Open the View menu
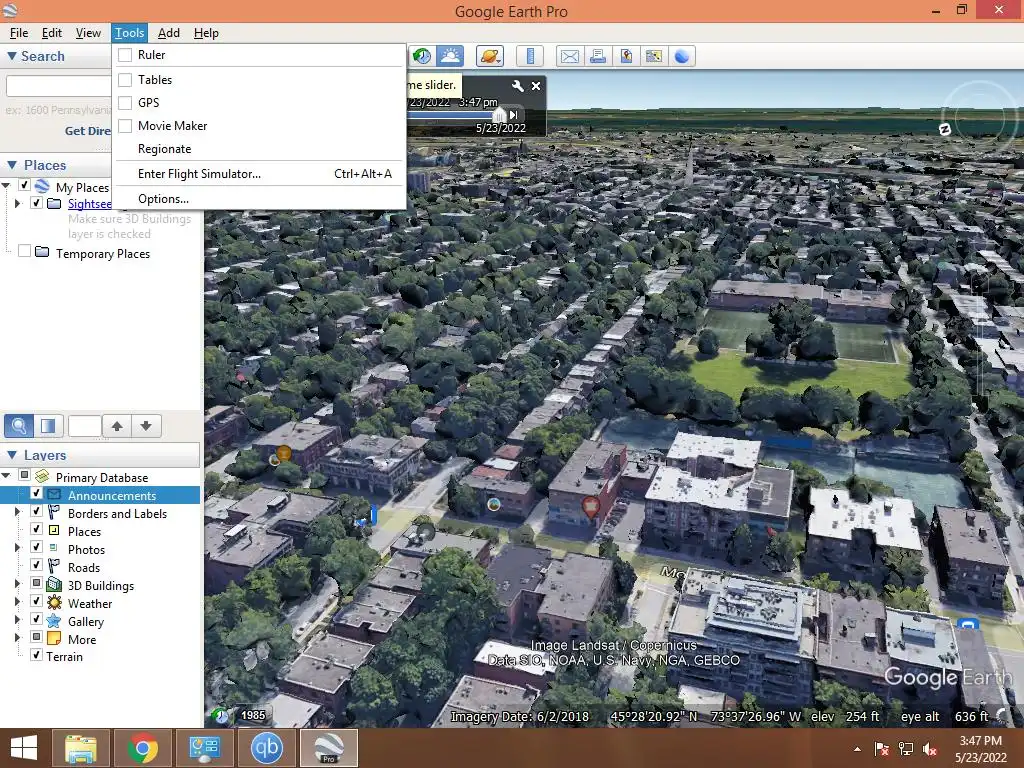1024x768 pixels. 88,33
